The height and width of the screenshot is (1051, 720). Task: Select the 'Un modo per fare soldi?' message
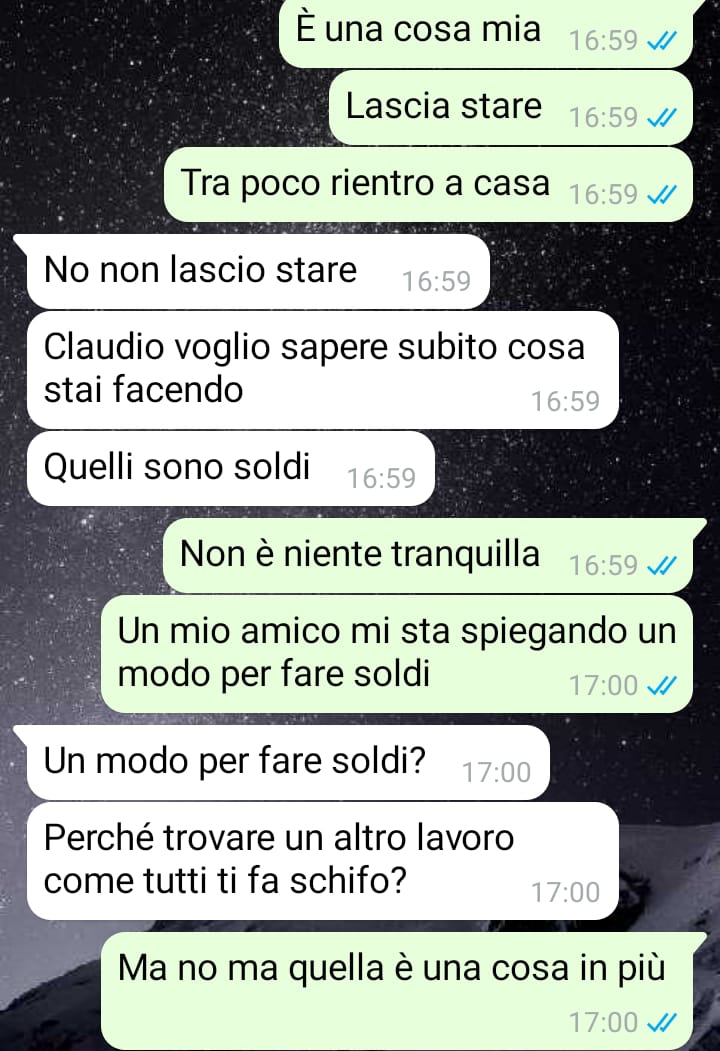click(288, 762)
